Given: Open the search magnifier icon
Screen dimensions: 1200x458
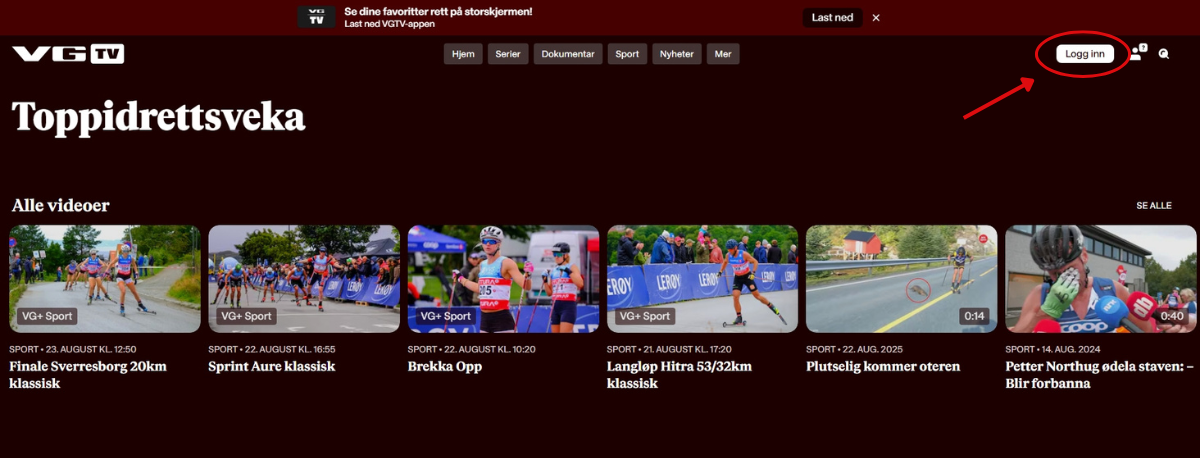Looking at the screenshot, I should click(x=1164, y=54).
